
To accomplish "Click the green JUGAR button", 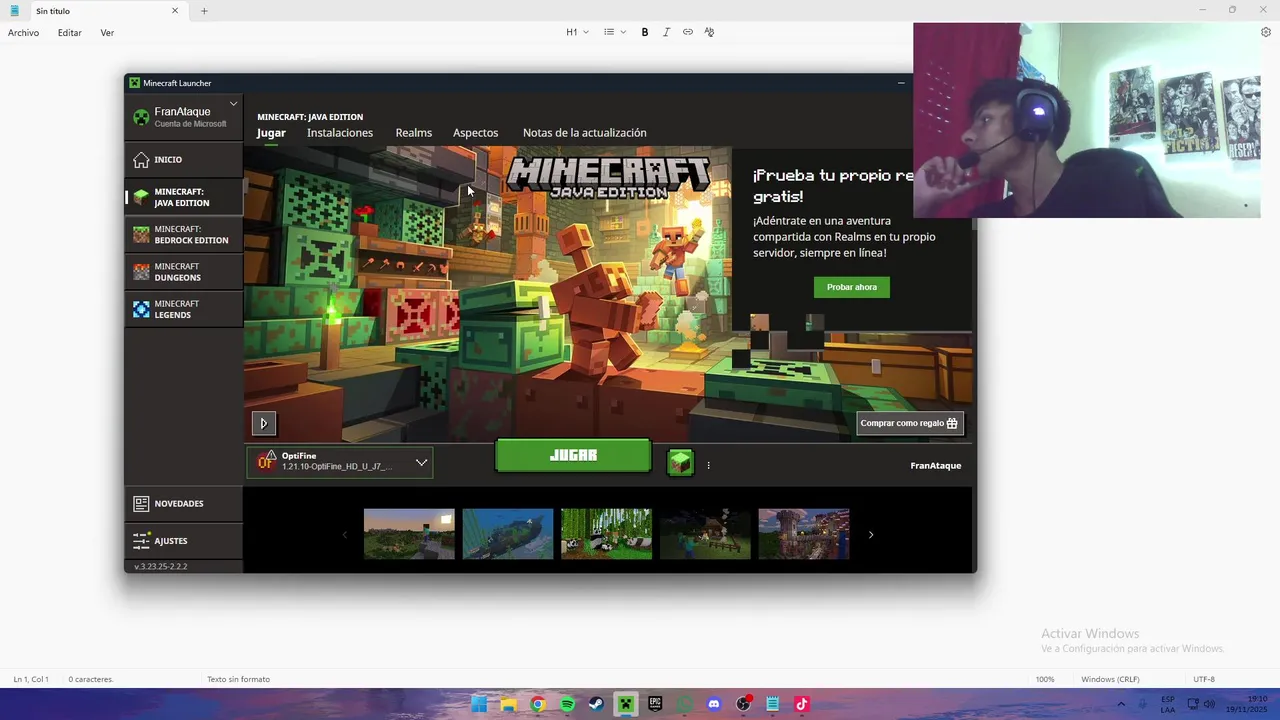I will tap(573, 456).
